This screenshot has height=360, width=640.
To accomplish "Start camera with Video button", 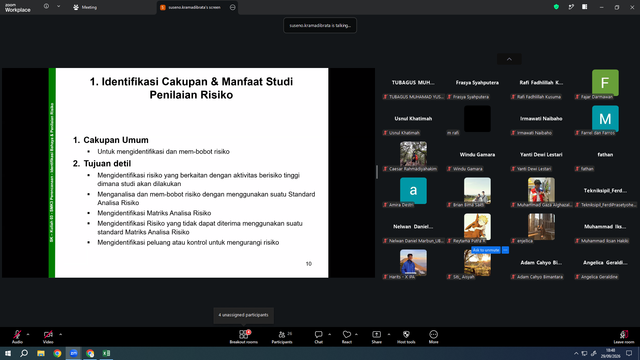I will pyautogui.click(x=48, y=337).
